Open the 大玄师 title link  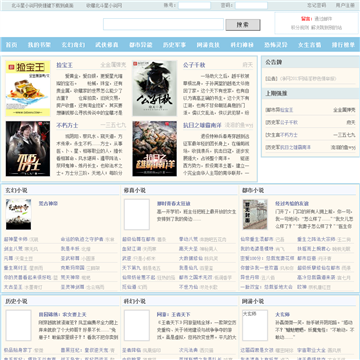[x=282, y=314]
